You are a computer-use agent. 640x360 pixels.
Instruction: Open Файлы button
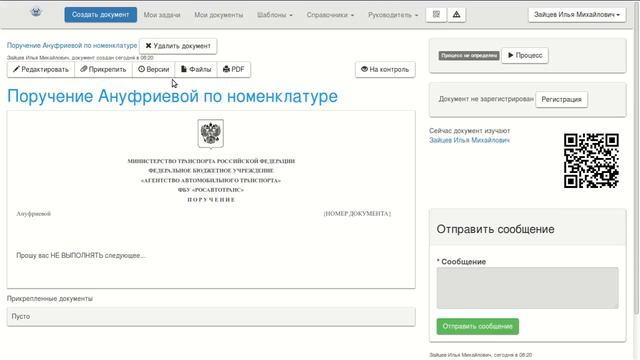coord(196,69)
